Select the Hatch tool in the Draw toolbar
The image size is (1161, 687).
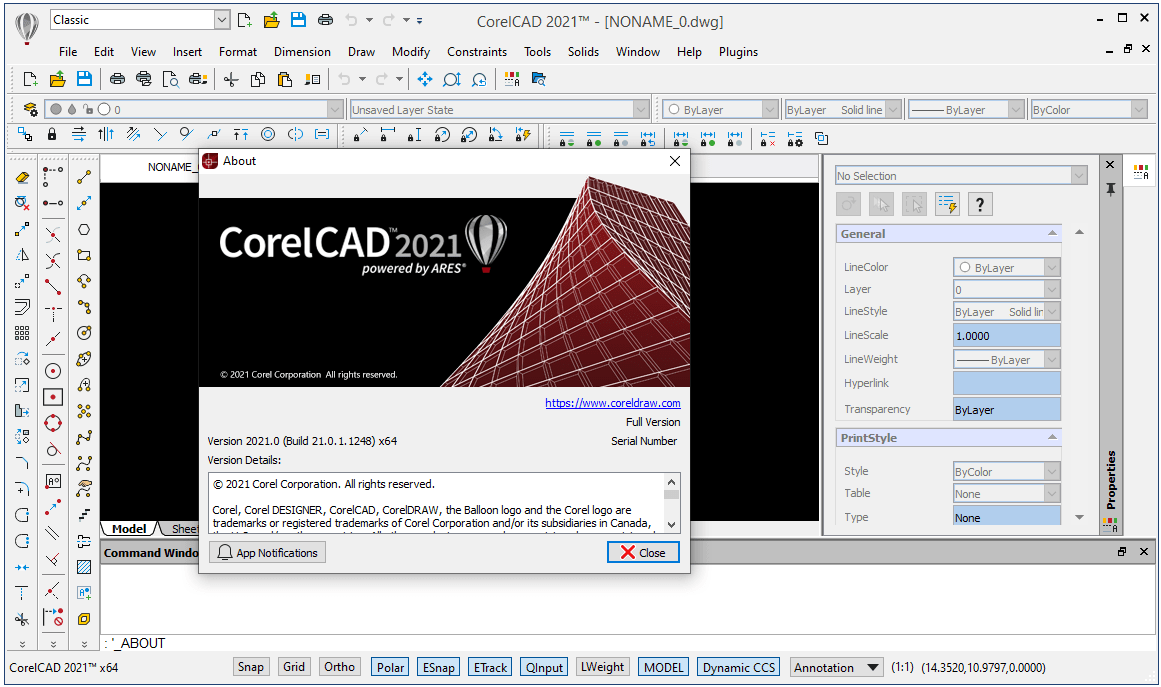coord(84,567)
